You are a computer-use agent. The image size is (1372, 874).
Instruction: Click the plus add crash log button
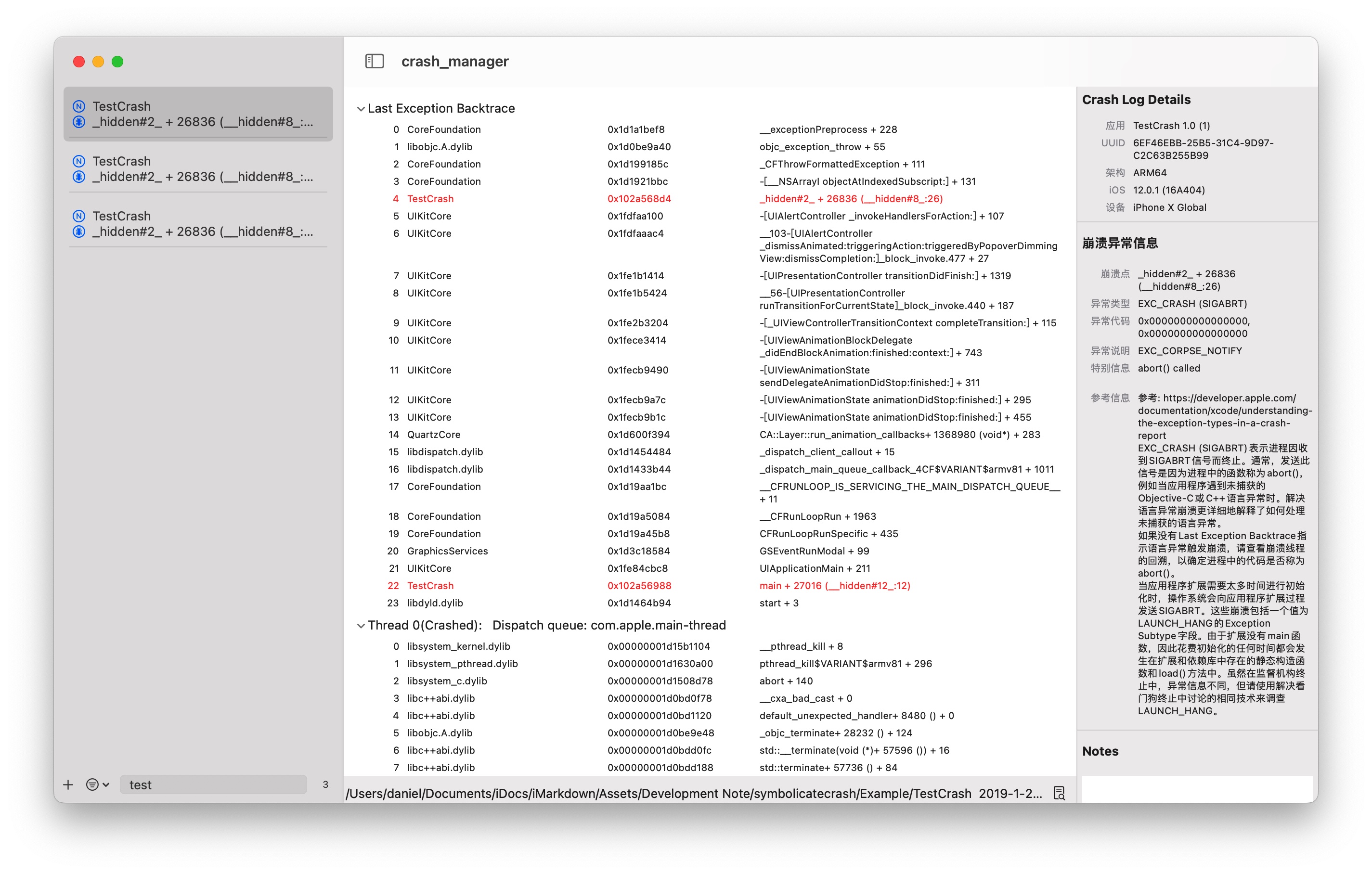[68, 784]
